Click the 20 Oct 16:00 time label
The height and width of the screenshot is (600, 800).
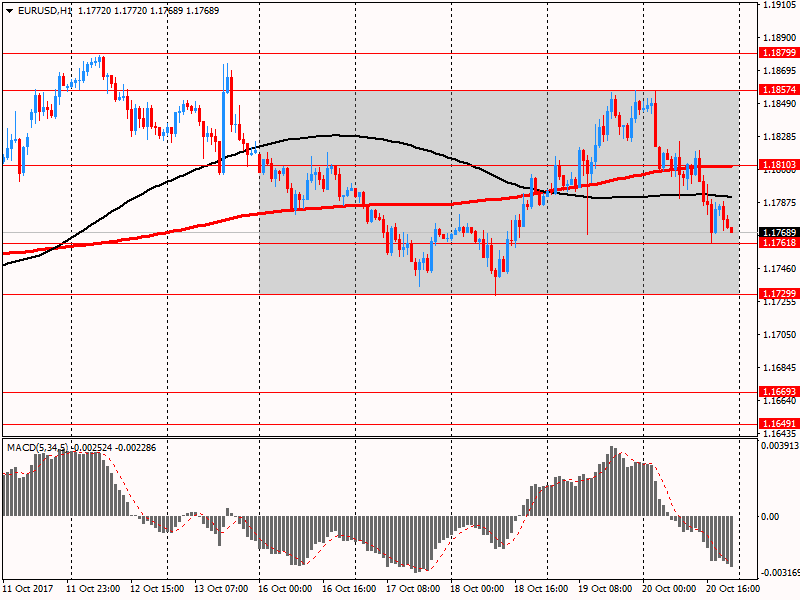tap(733, 589)
